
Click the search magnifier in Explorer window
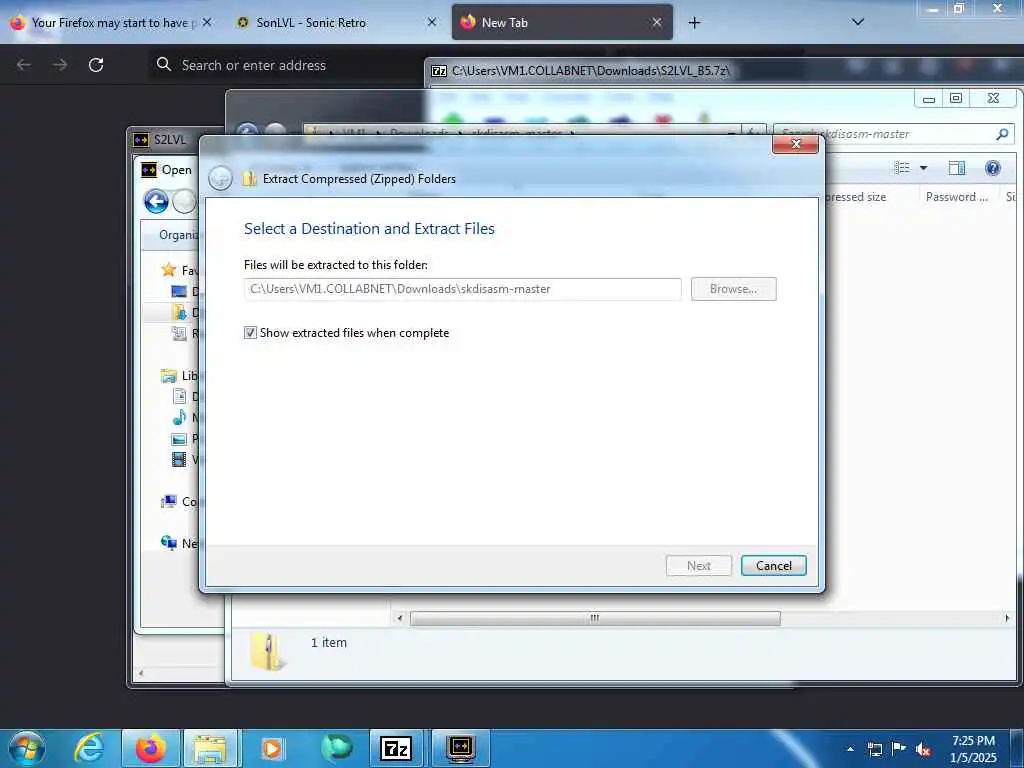pos(1002,134)
